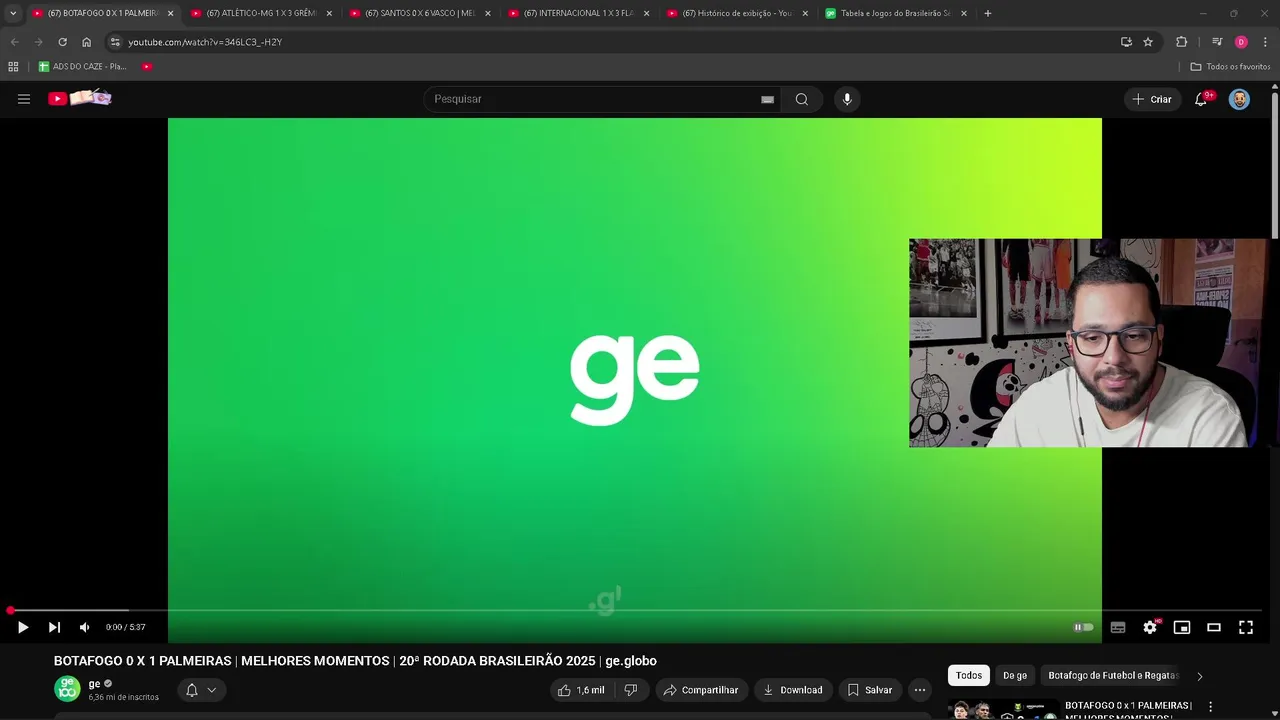Open media controls icon in toolbar

click(x=1217, y=42)
